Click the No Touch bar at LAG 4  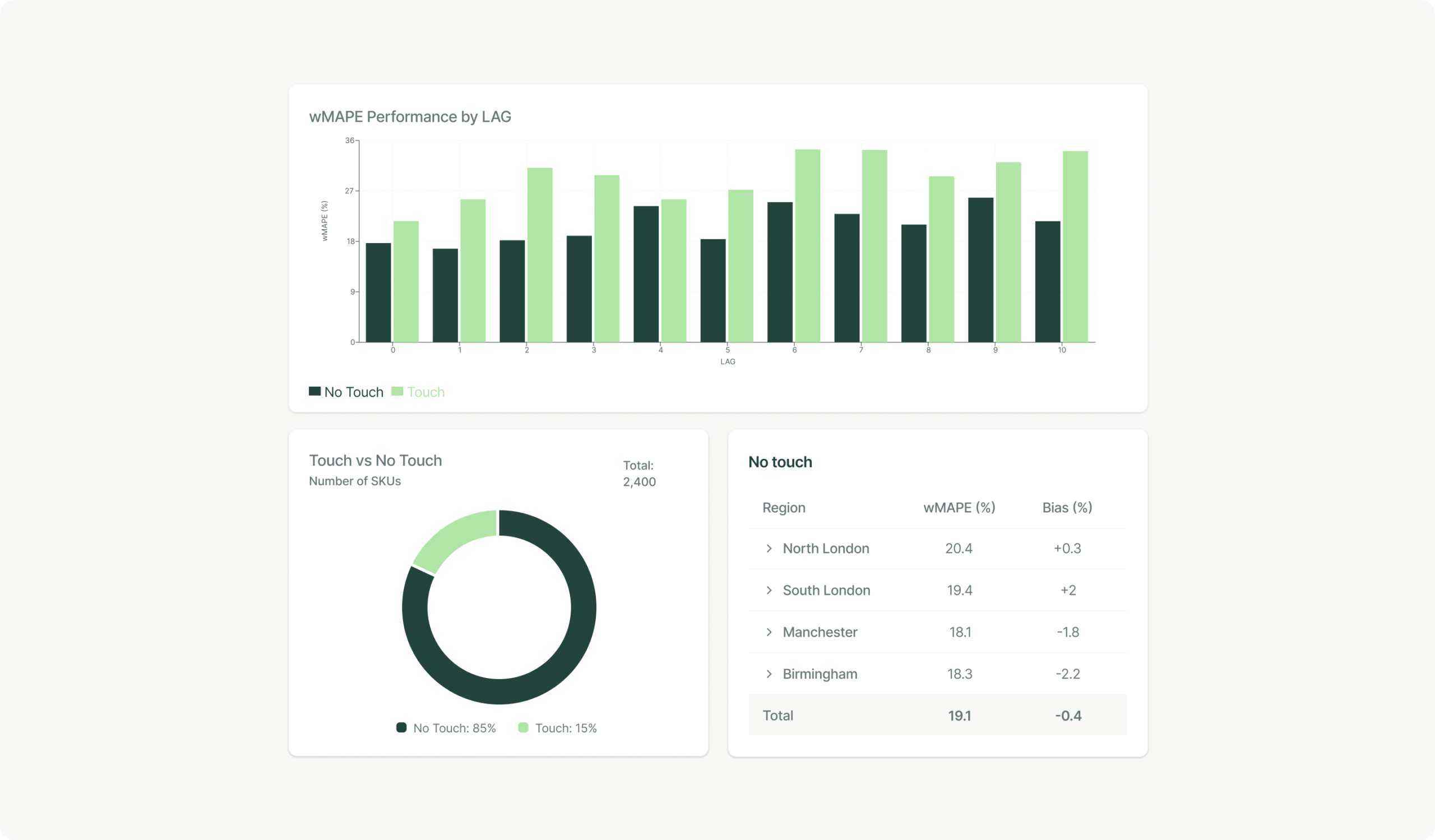[646, 275]
